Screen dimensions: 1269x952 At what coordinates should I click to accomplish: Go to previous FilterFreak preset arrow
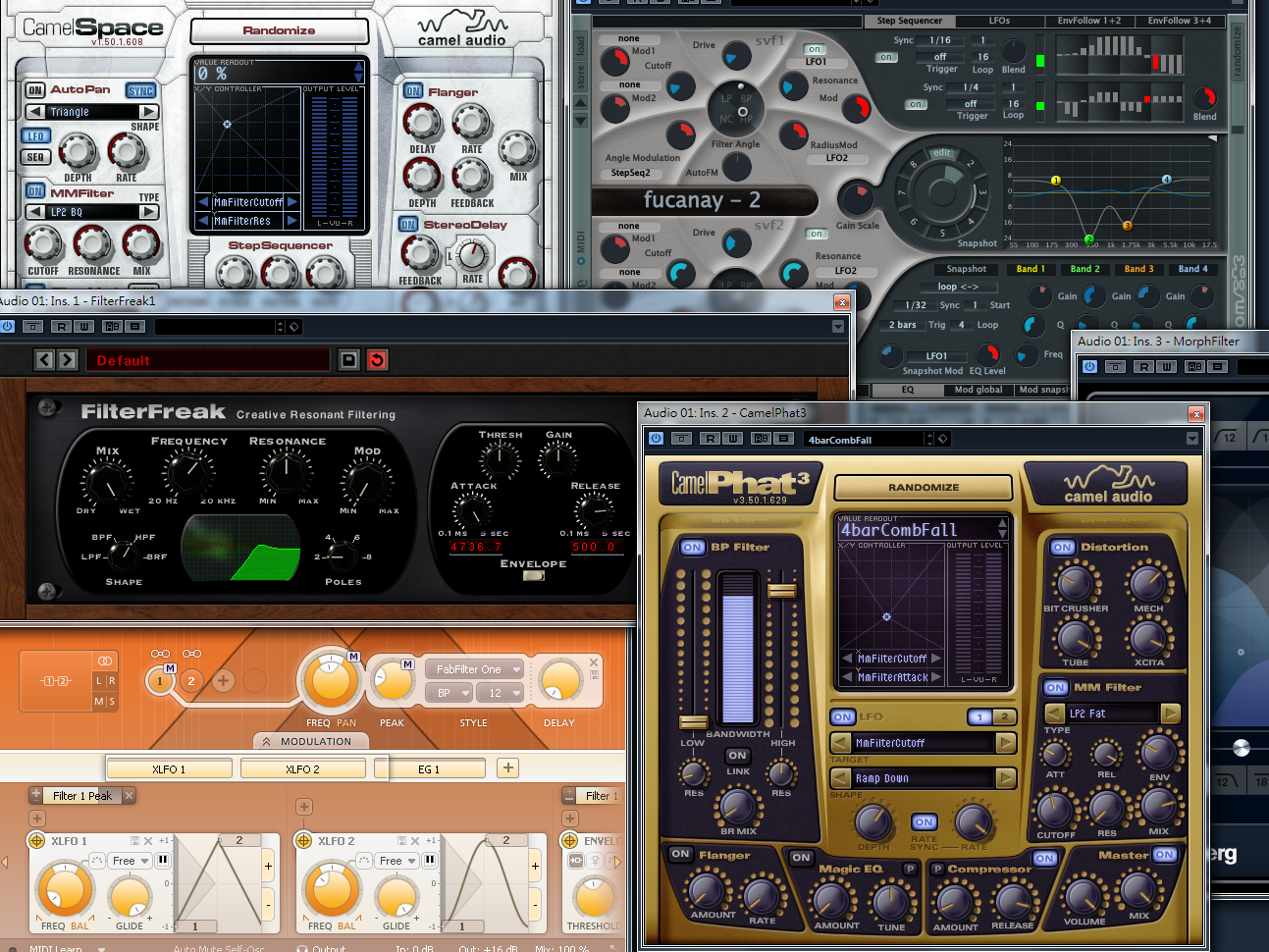tap(44, 360)
